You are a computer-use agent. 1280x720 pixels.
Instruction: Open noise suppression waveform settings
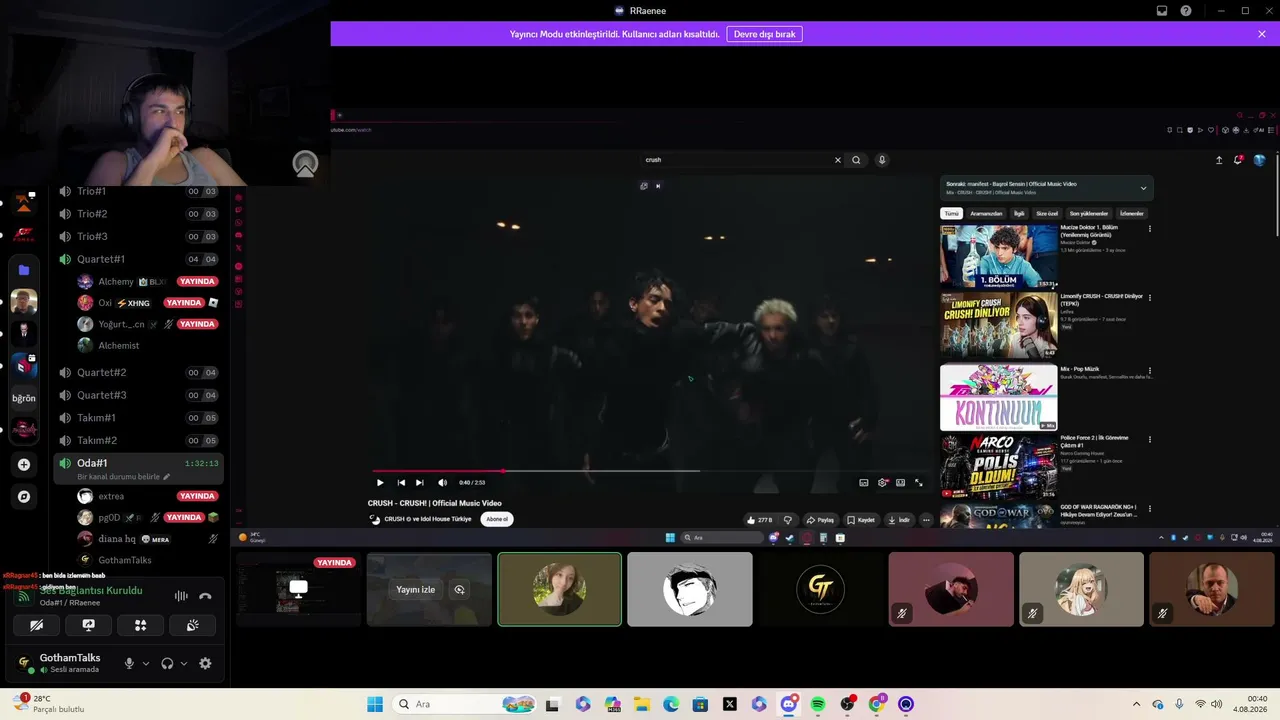[x=181, y=596]
